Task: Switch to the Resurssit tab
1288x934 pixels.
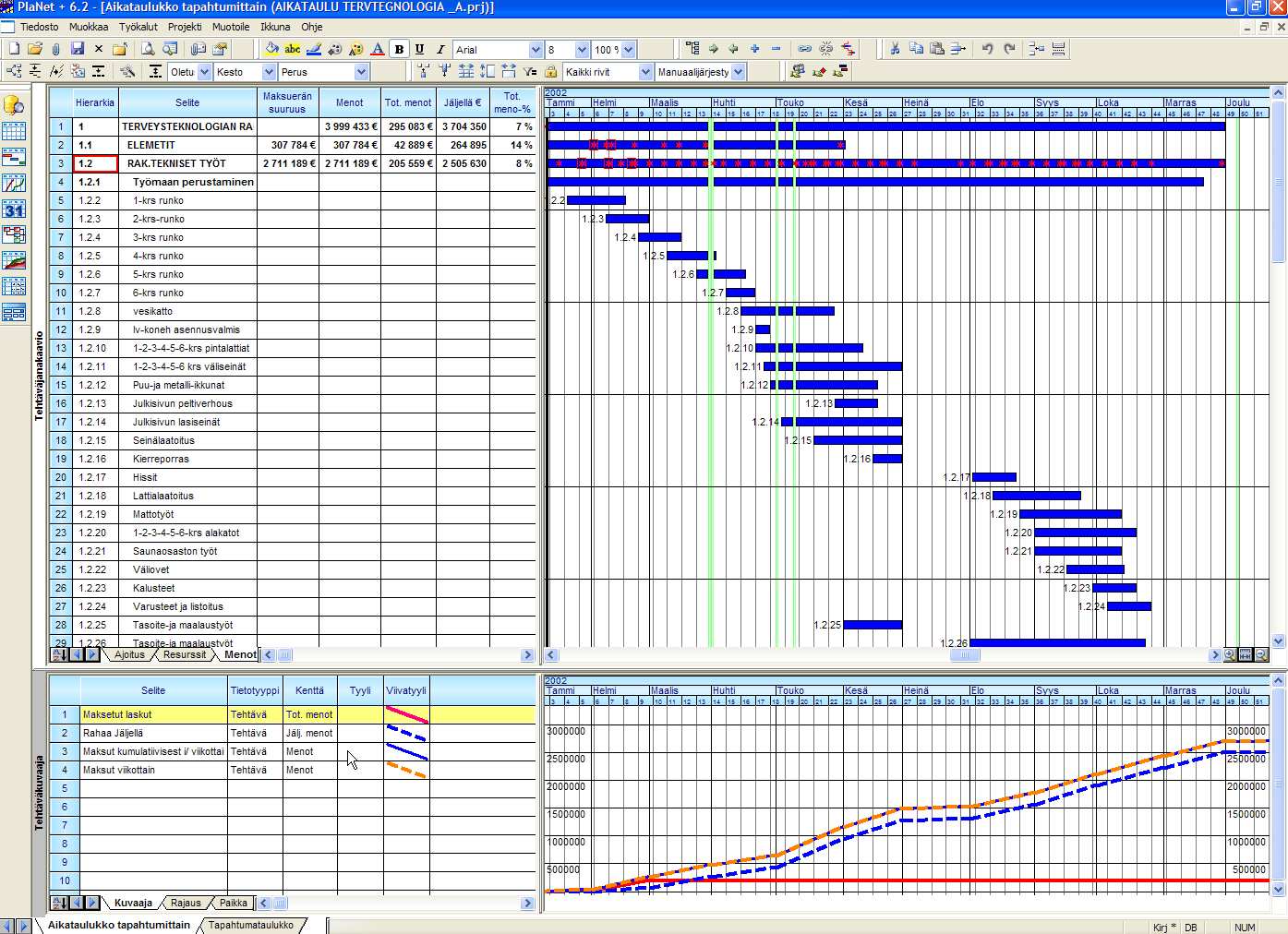Action: point(185,654)
